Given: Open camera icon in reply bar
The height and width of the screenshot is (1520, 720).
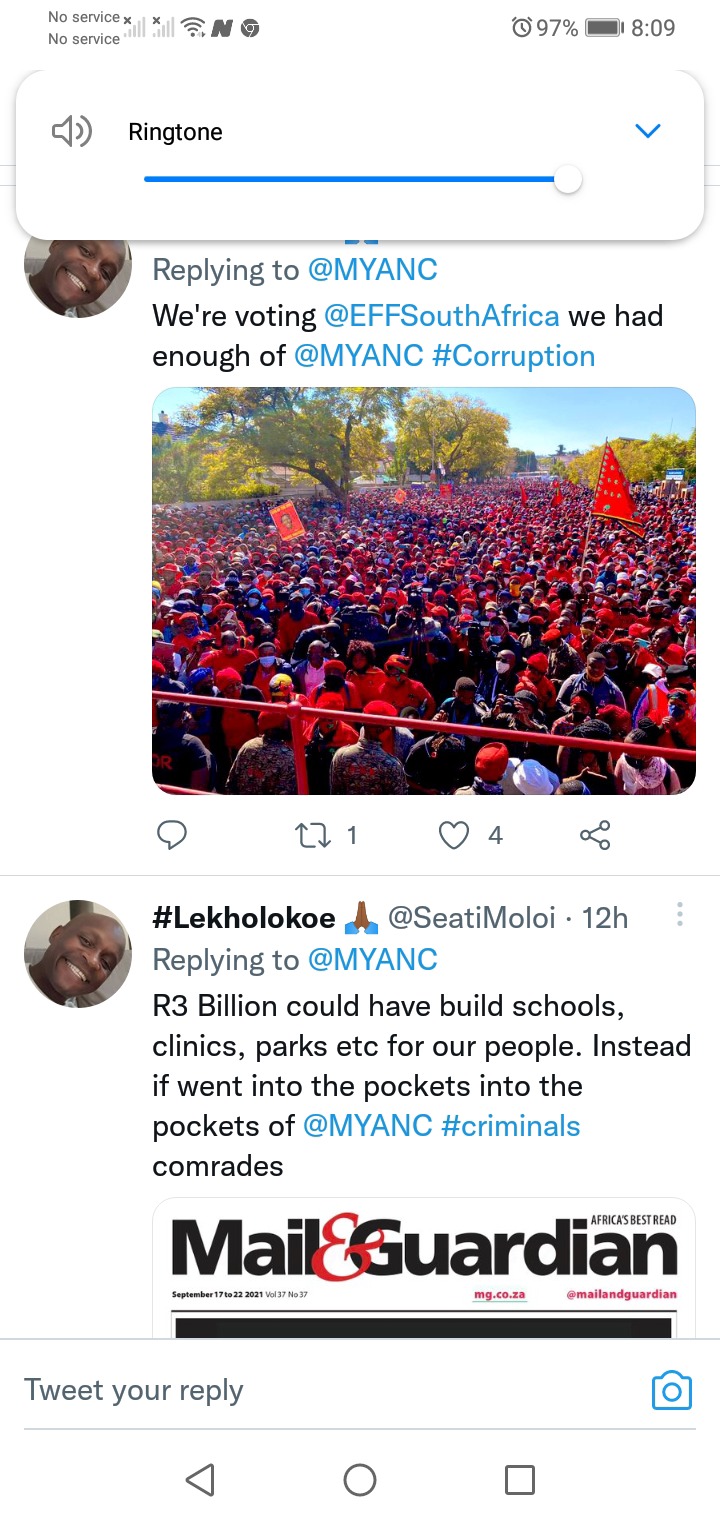Looking at the screenshot, I should click(671, 1390).
